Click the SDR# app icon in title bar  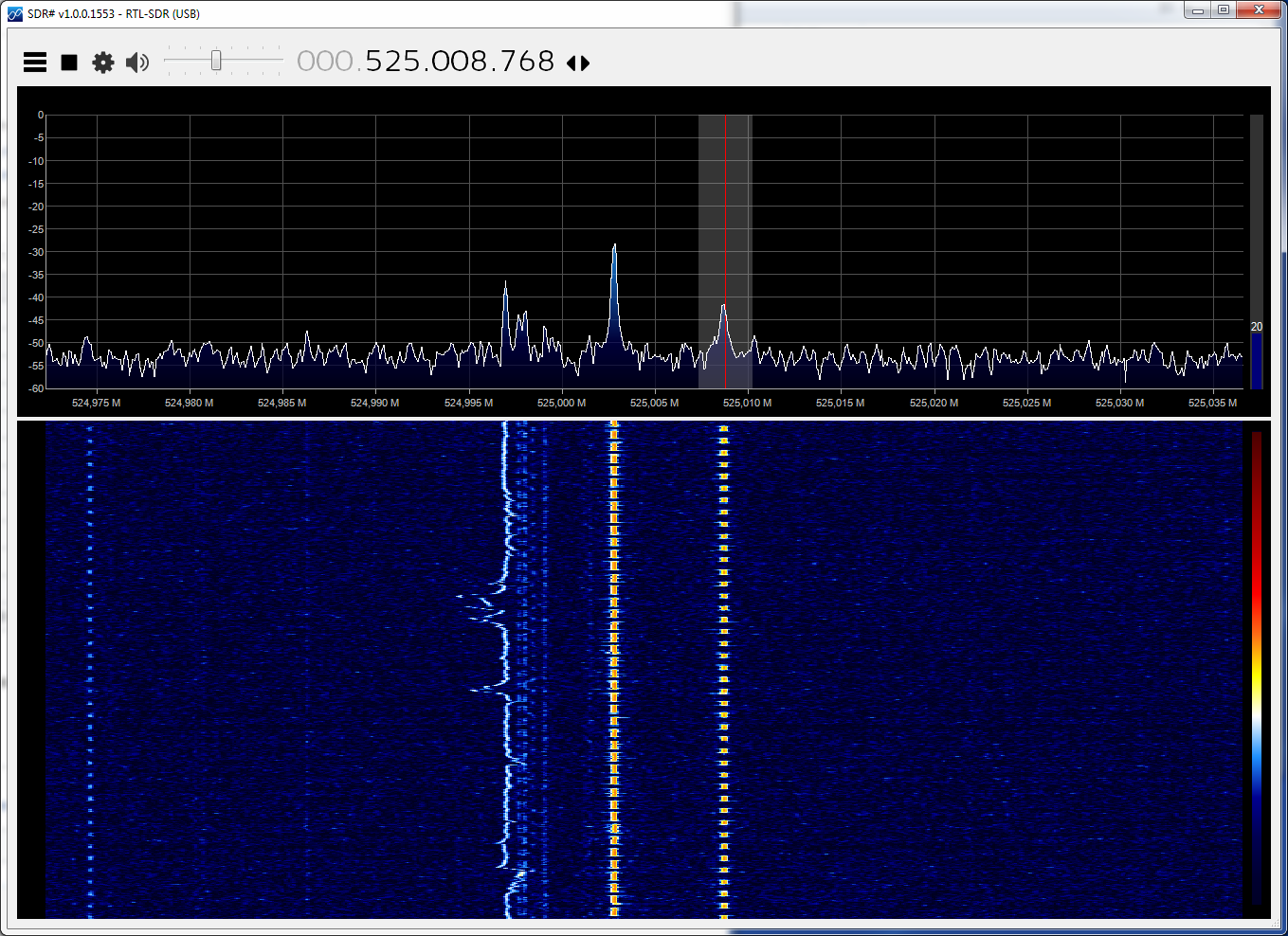pyautogui.click(x=14, y=13)
